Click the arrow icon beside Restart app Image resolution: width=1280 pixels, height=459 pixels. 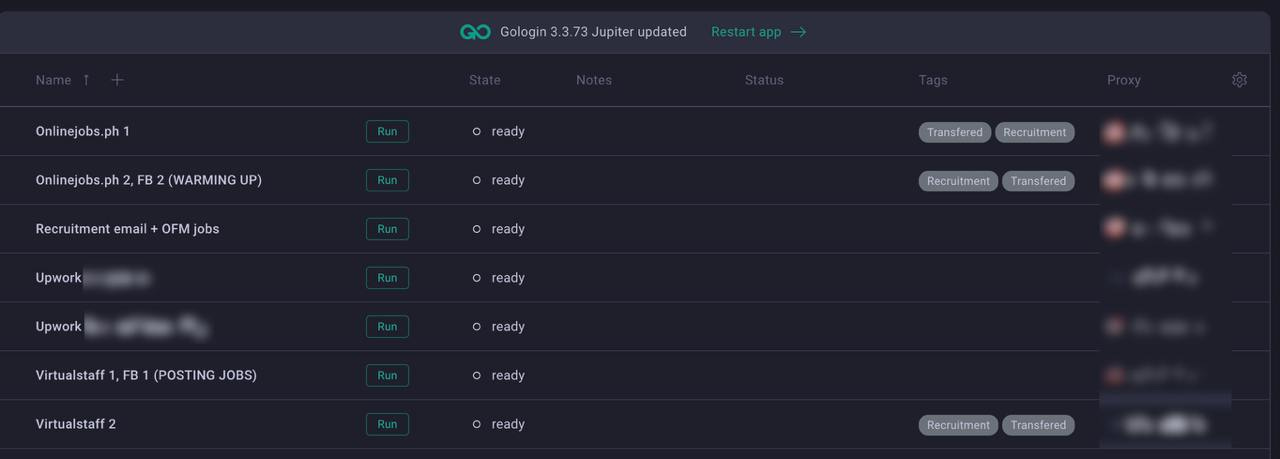(x=798, y=32)
